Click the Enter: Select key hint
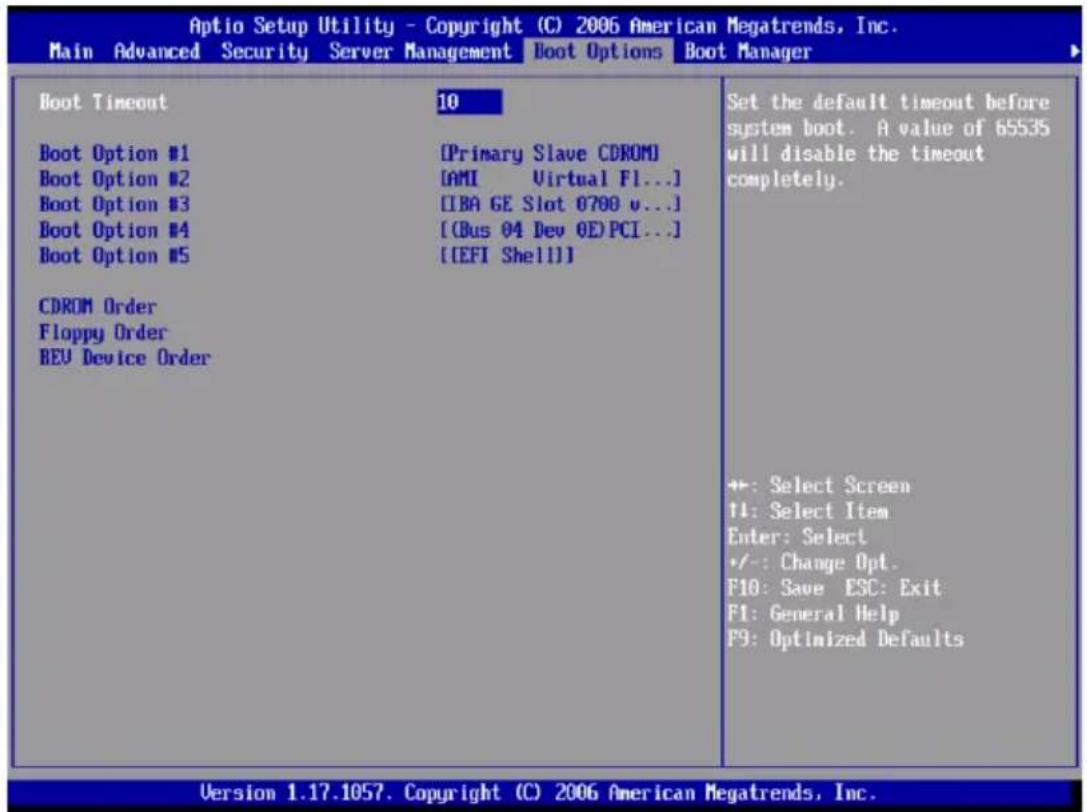 tap(797, 537)
